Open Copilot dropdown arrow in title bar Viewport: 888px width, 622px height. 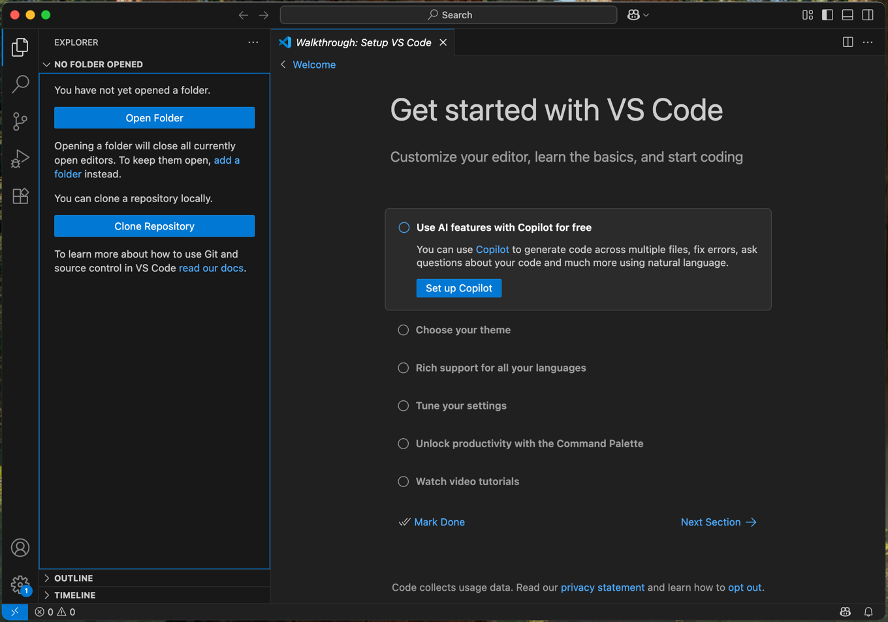pyautogui.click(x=646, y=15)
